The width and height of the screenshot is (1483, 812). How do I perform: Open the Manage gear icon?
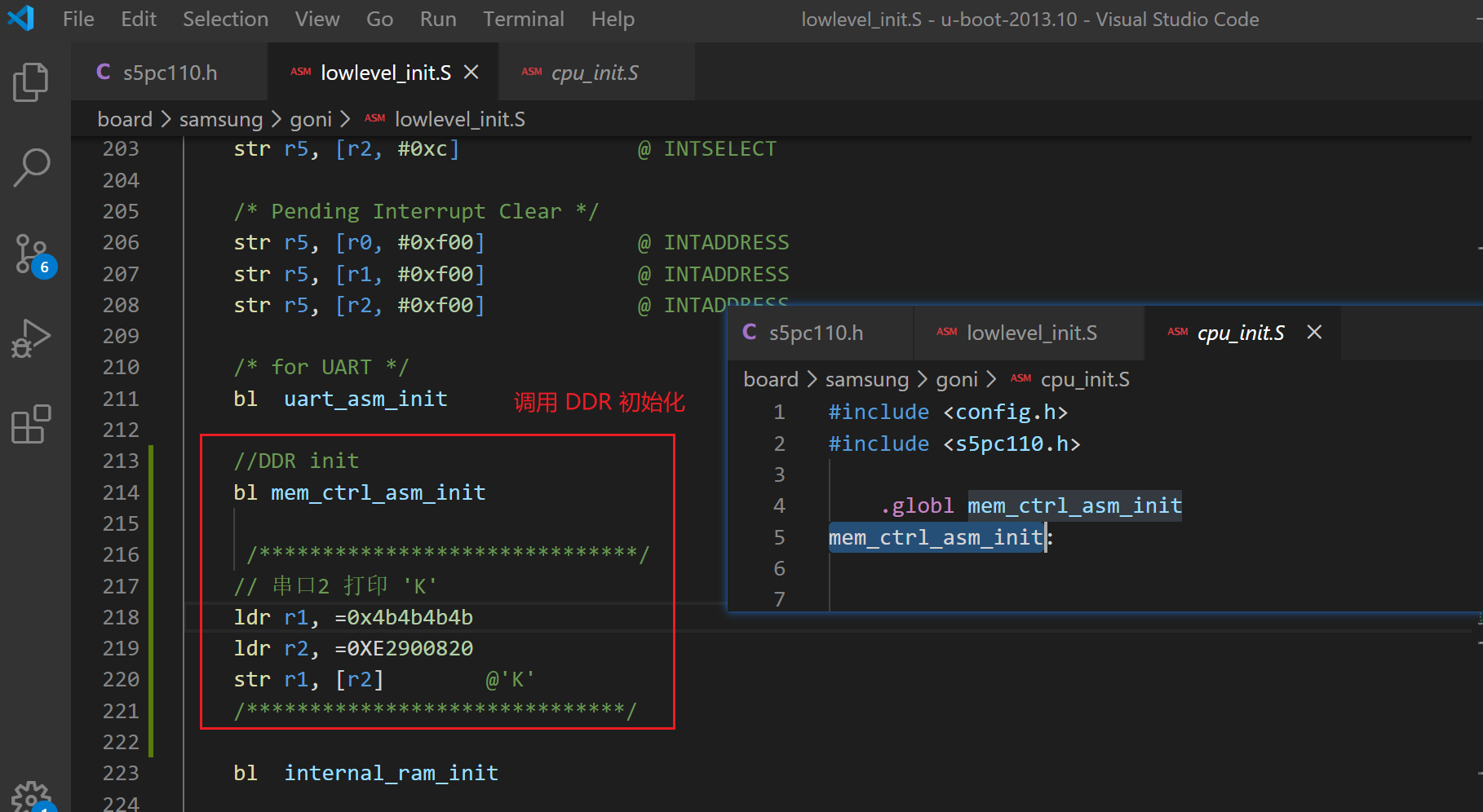click(31, 797)
